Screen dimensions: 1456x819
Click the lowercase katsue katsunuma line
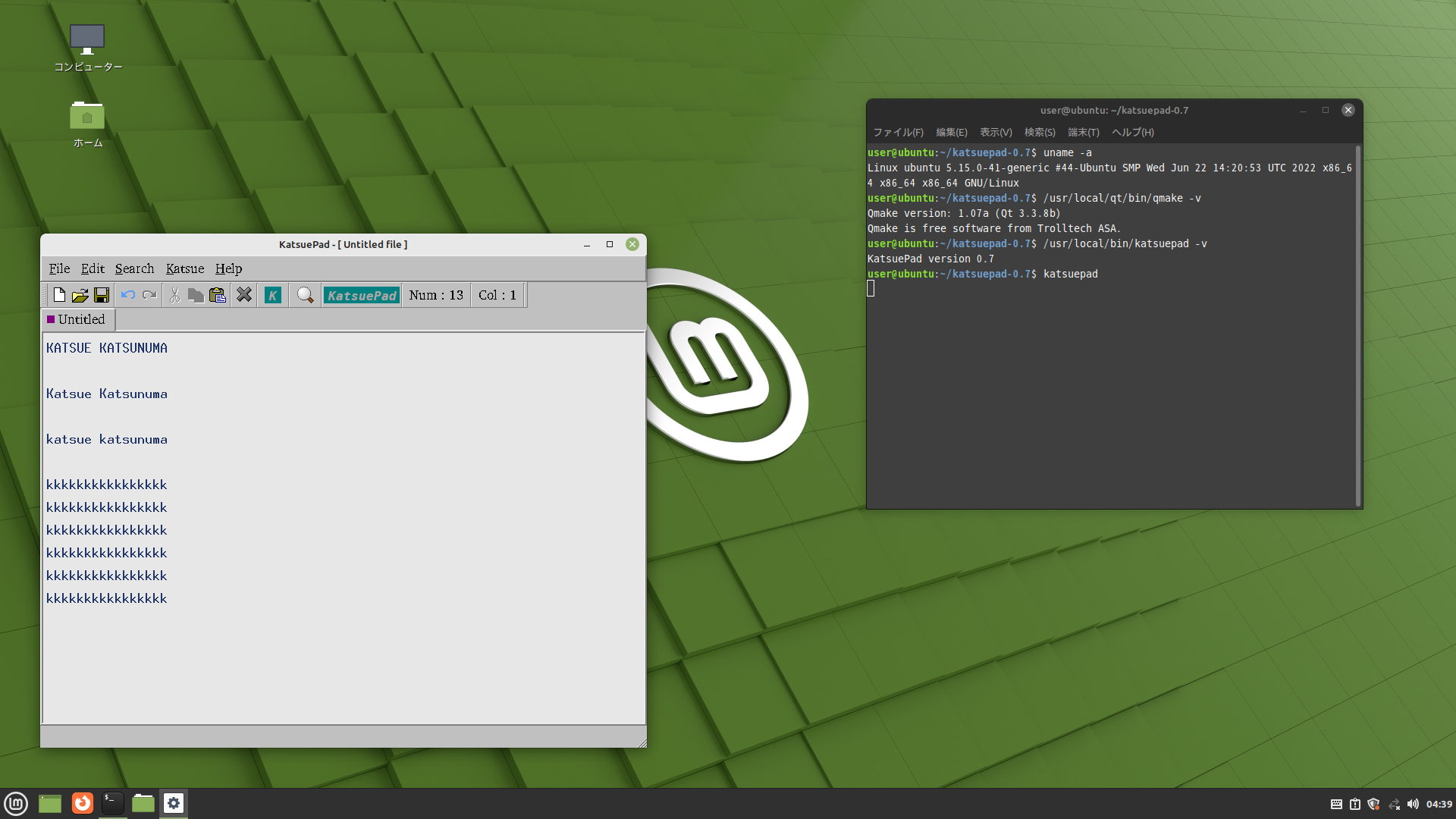click(x=107, y=439)
